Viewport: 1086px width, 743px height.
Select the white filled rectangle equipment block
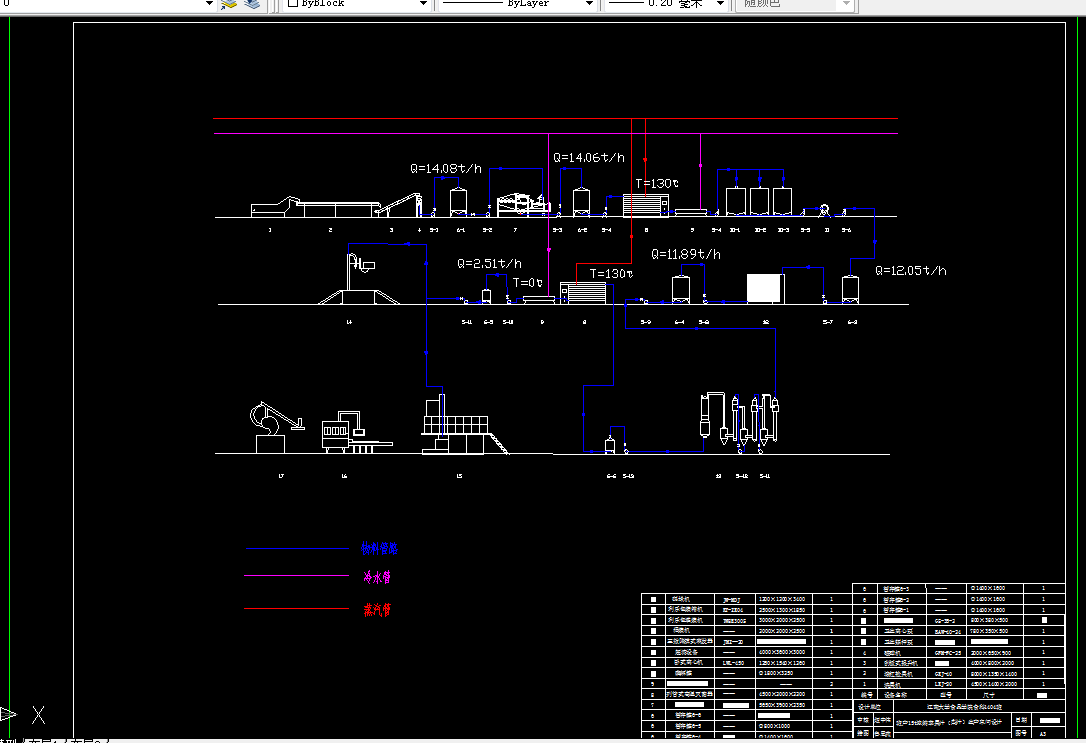coord(763,288)
